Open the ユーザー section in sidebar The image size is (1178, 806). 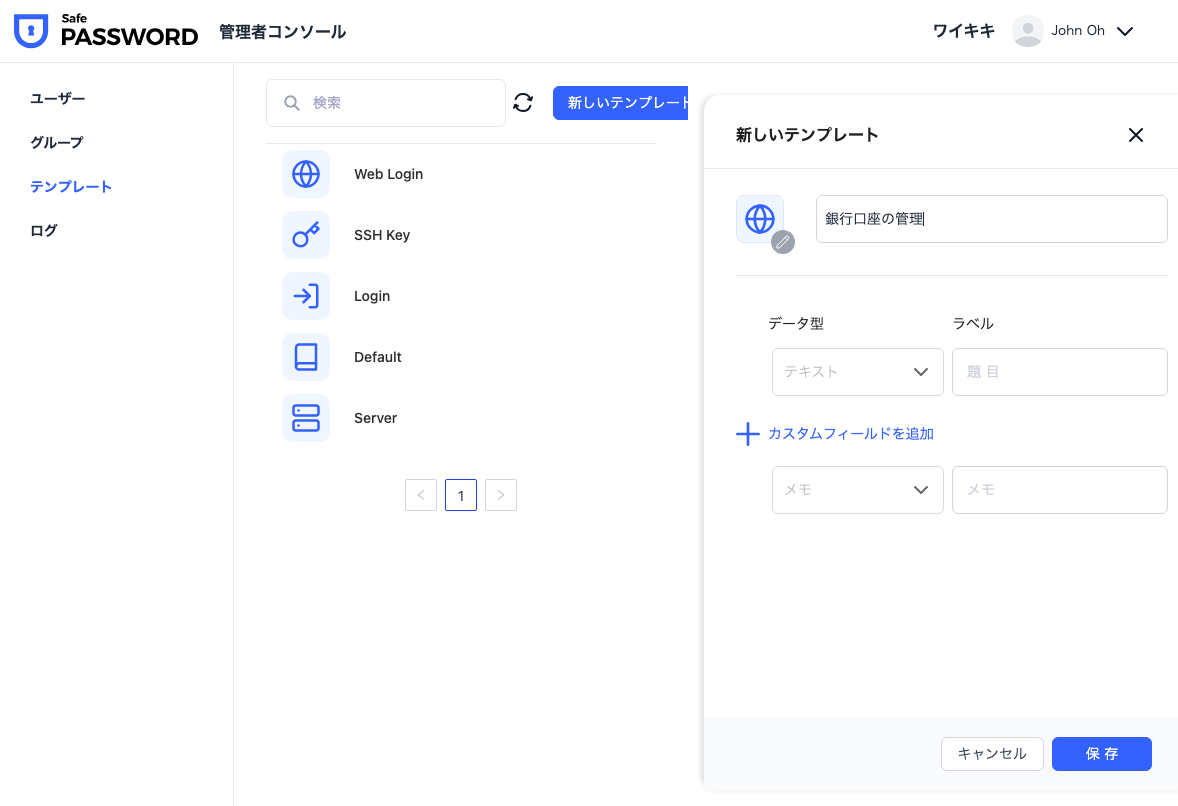click(58, 98)
